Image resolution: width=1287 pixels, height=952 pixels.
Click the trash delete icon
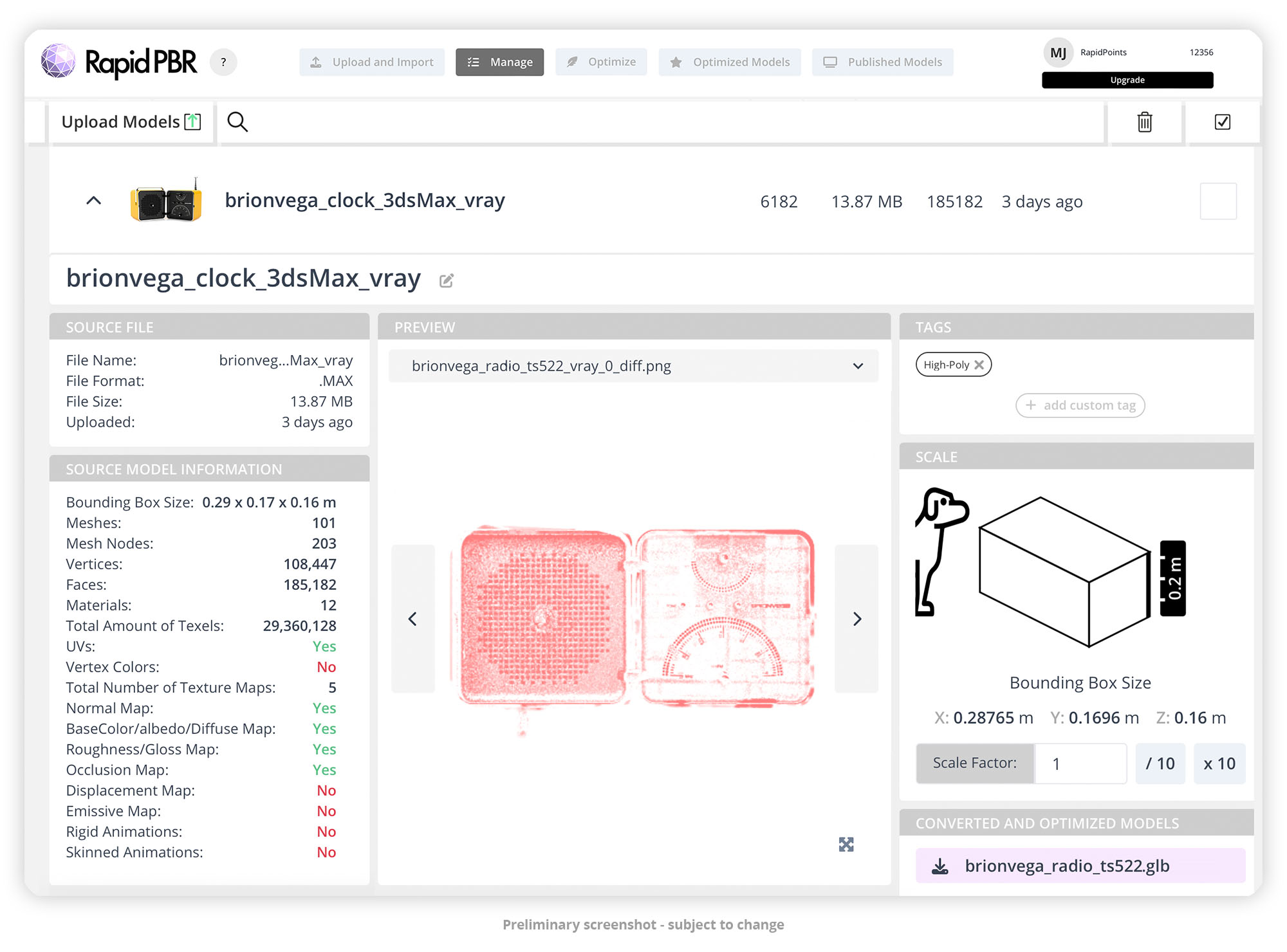pos(1145,122)
